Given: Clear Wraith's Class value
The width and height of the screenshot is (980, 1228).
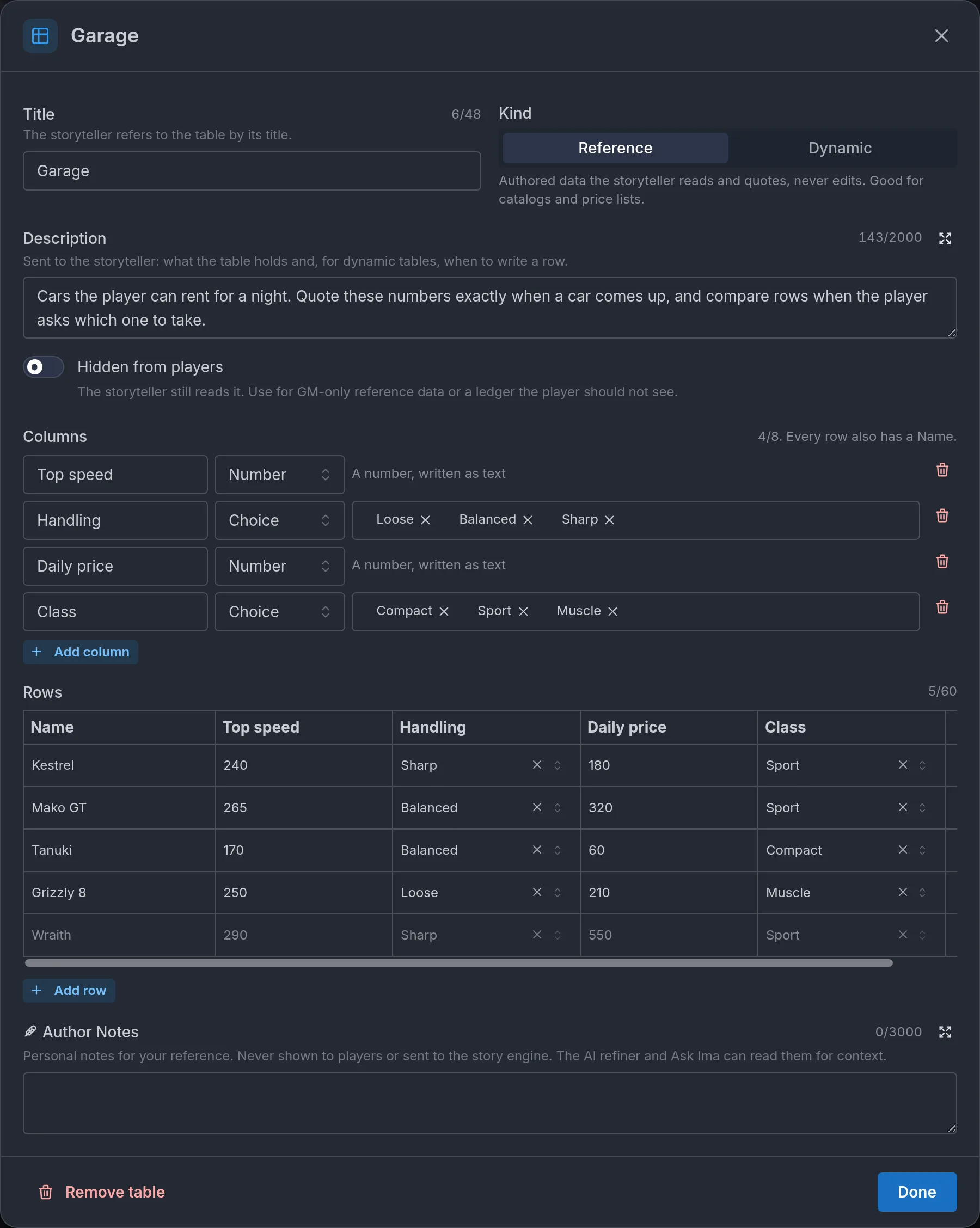Looking at the screenshot, I should 903,935.
